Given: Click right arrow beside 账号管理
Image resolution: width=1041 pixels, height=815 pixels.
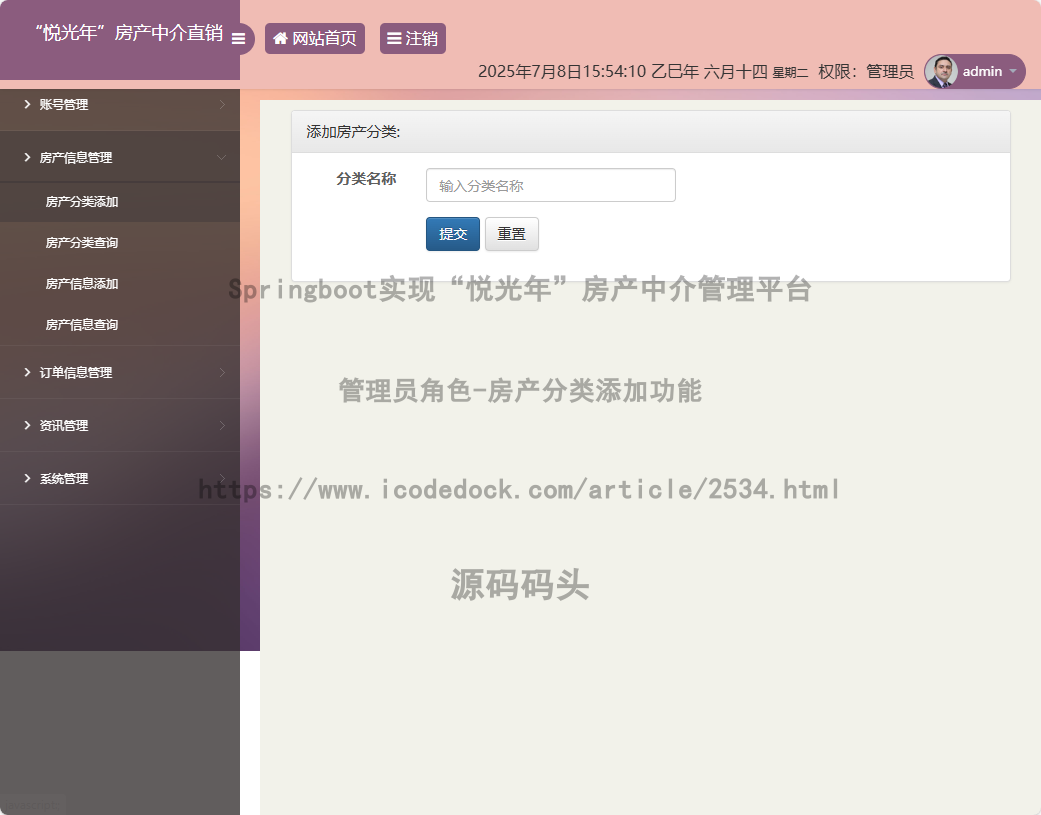Looking at the screenshot, I should (222, 104).
